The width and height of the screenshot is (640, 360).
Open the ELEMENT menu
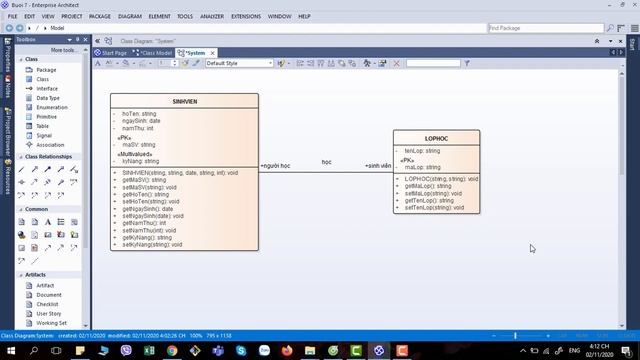(159, 16)
